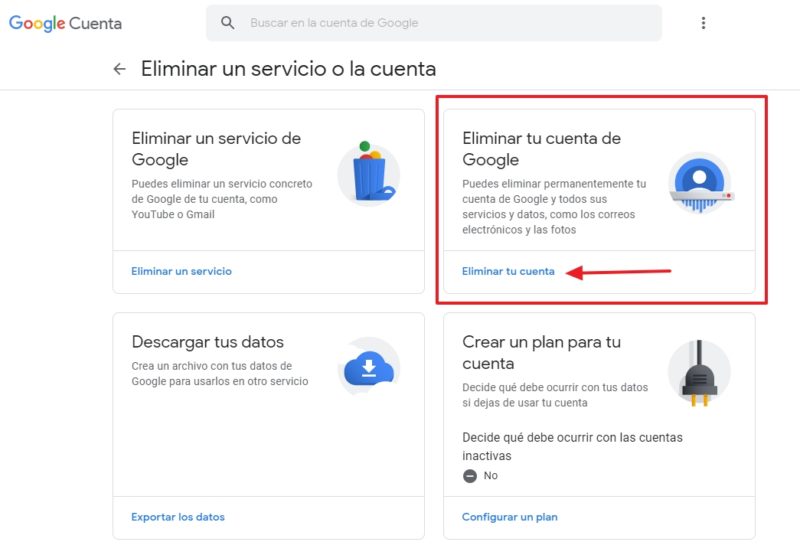
Task: Click the search magnifier icon
Action: pyautogui.click(x=228, y=23)
